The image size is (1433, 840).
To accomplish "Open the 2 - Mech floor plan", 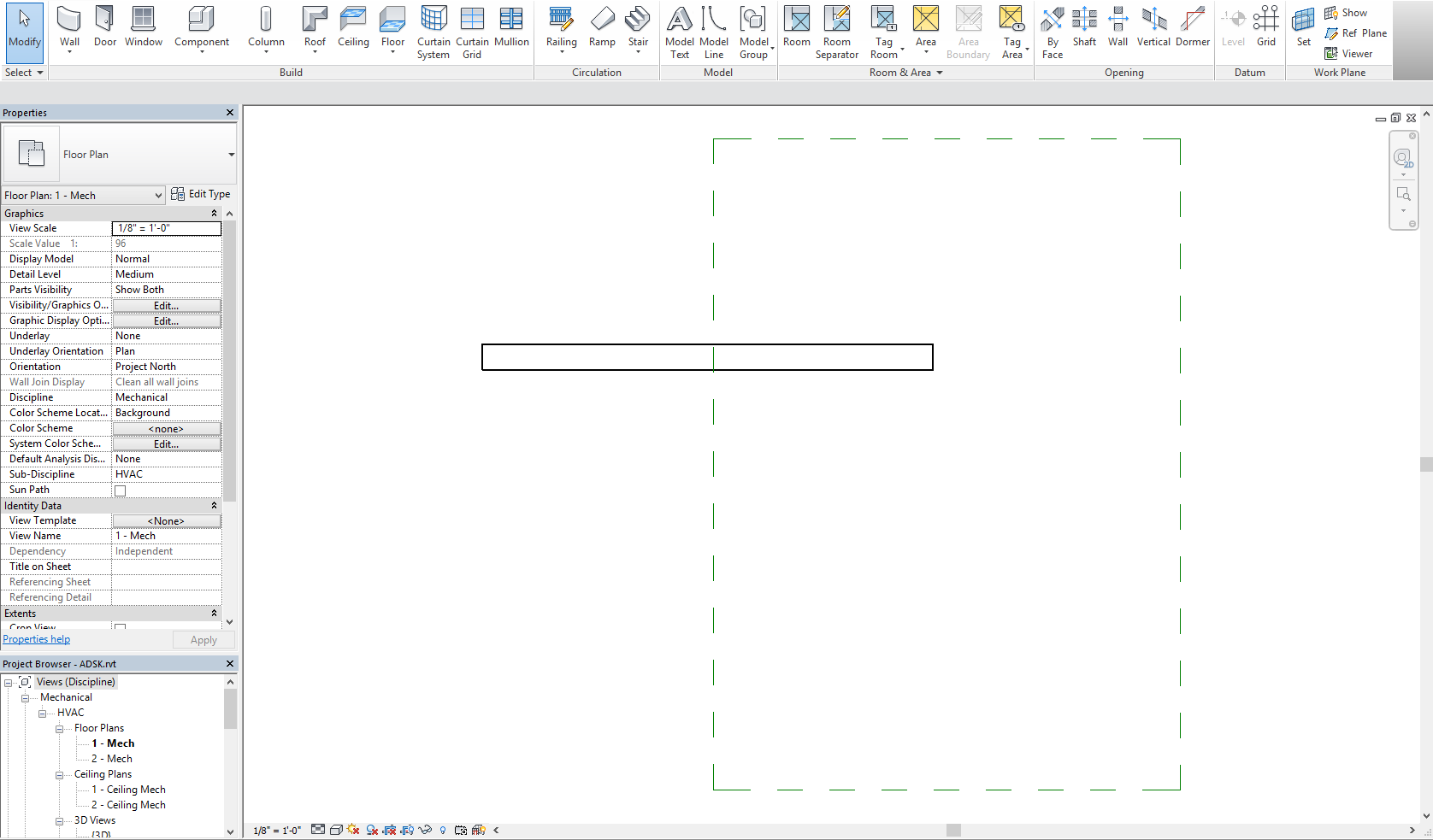I will [112, 759].
